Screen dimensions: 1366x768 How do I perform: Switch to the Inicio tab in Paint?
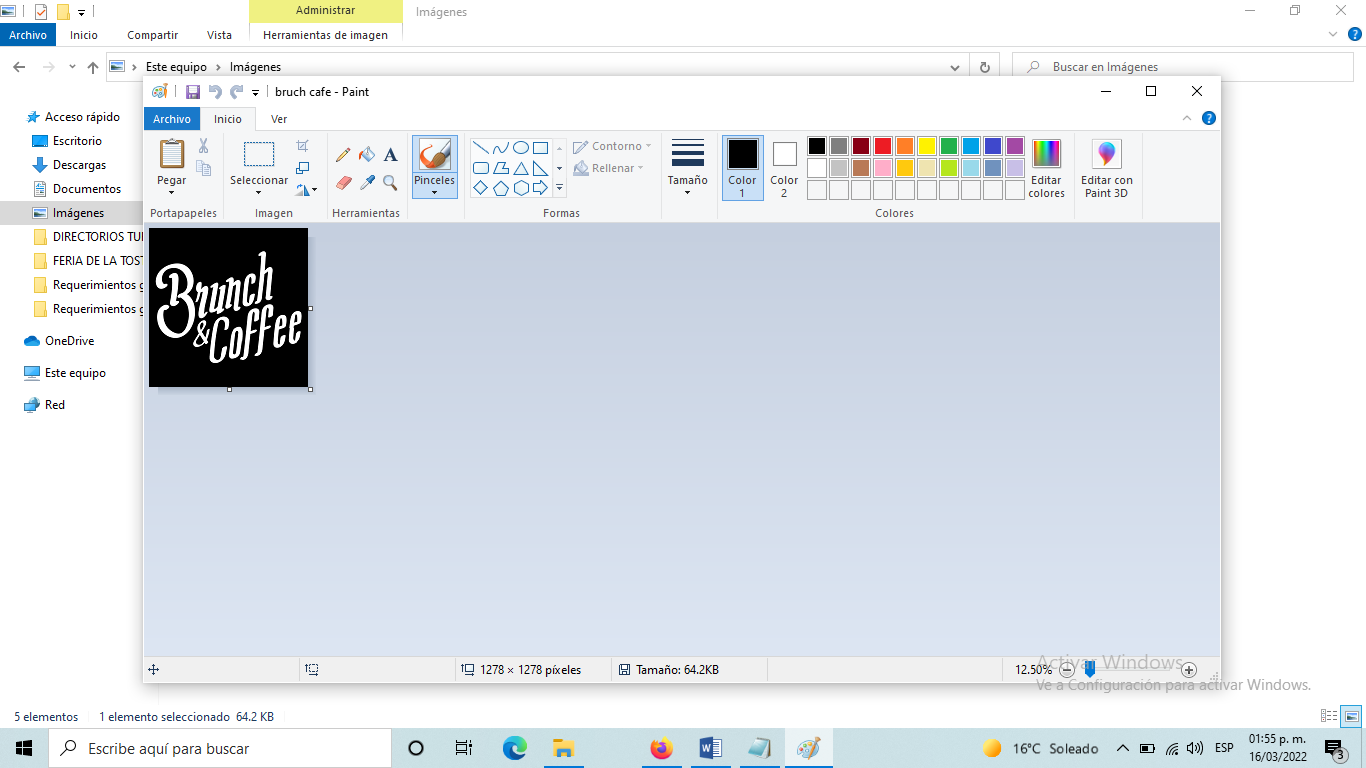[x=228, y=119]
